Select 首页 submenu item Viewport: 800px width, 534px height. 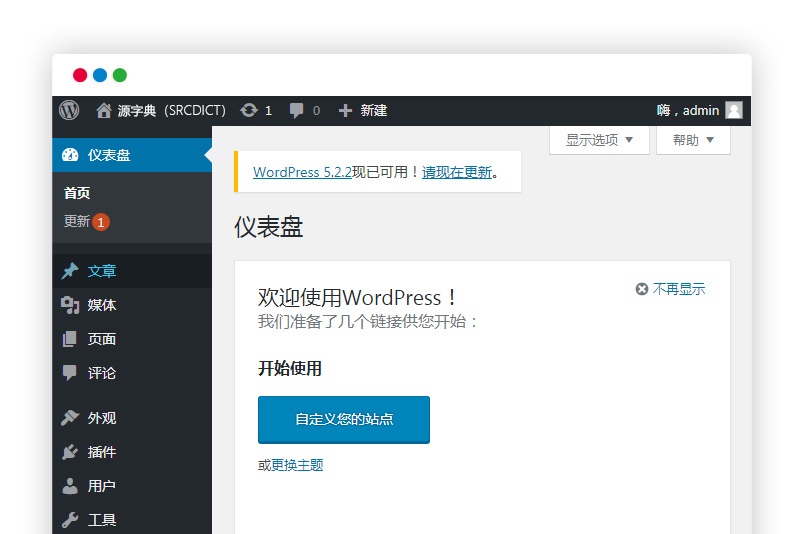tap(77, 193)
